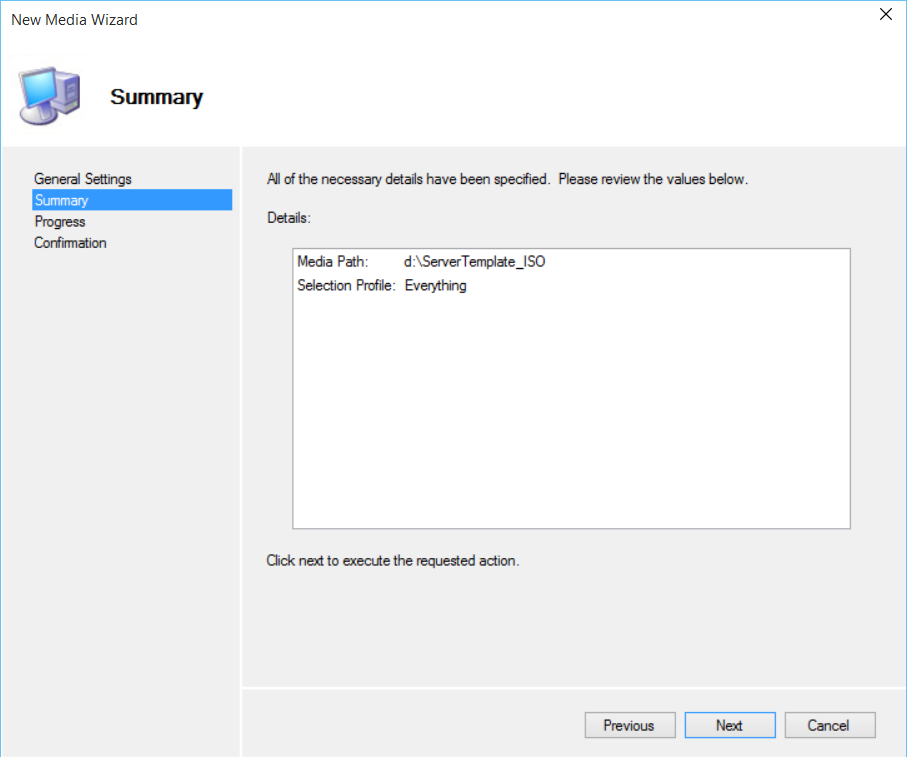Select the d:\ServerTemplate_ISO path value
Image resolution: width=907 pixels, height=757 pixels.
tap(475, 262)
